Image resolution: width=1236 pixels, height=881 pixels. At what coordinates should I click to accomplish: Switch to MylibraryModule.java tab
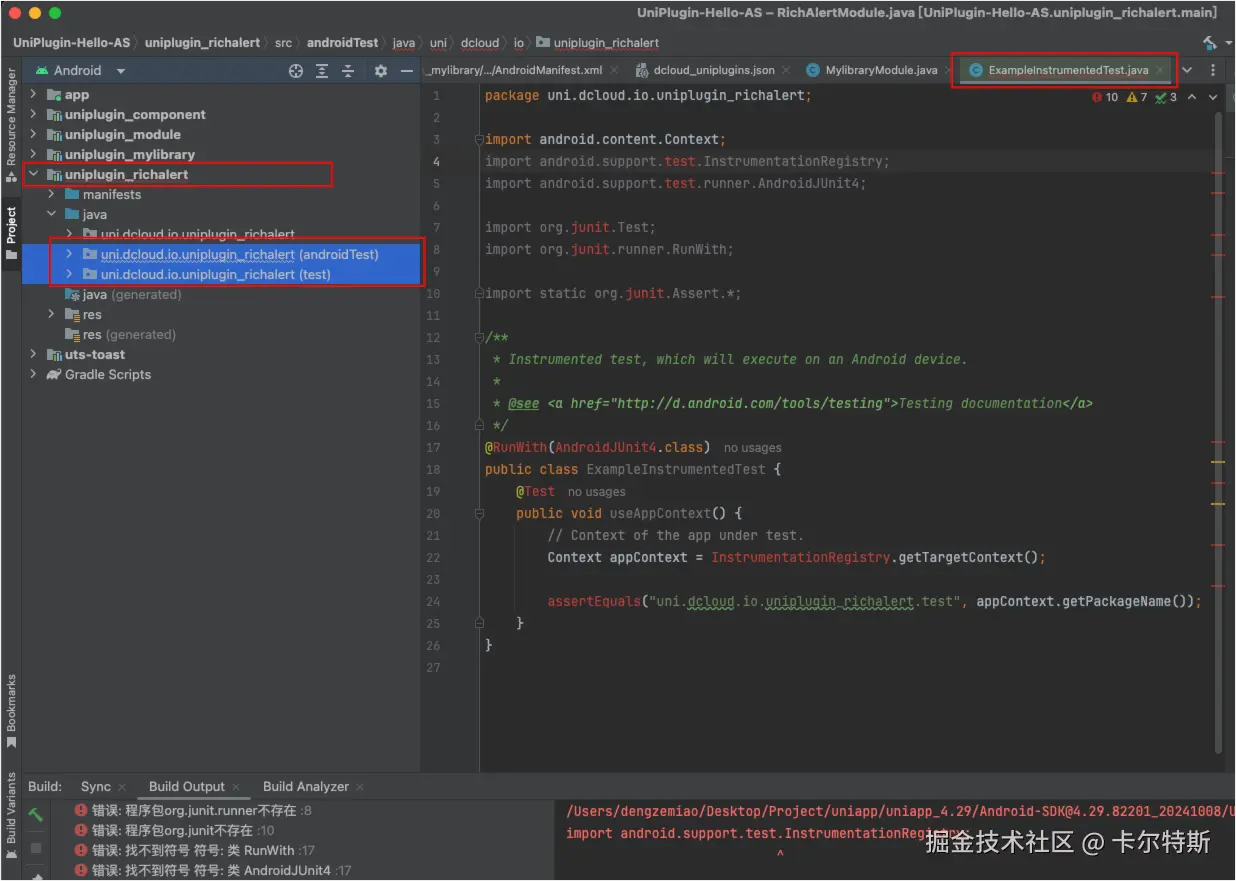click(881, 70)
